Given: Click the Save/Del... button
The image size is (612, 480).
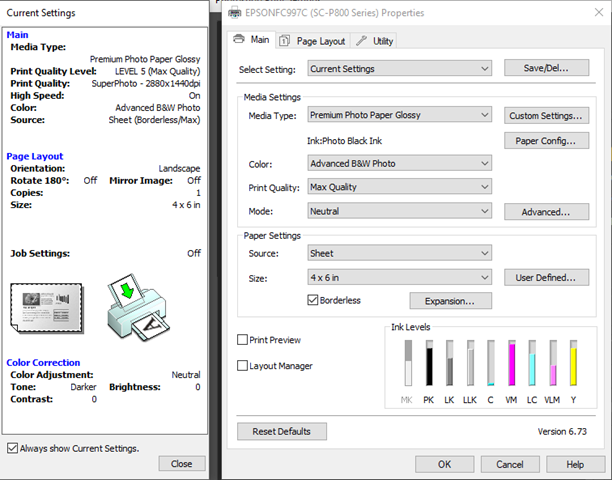Looking at the screenshot, I should 546,68.
